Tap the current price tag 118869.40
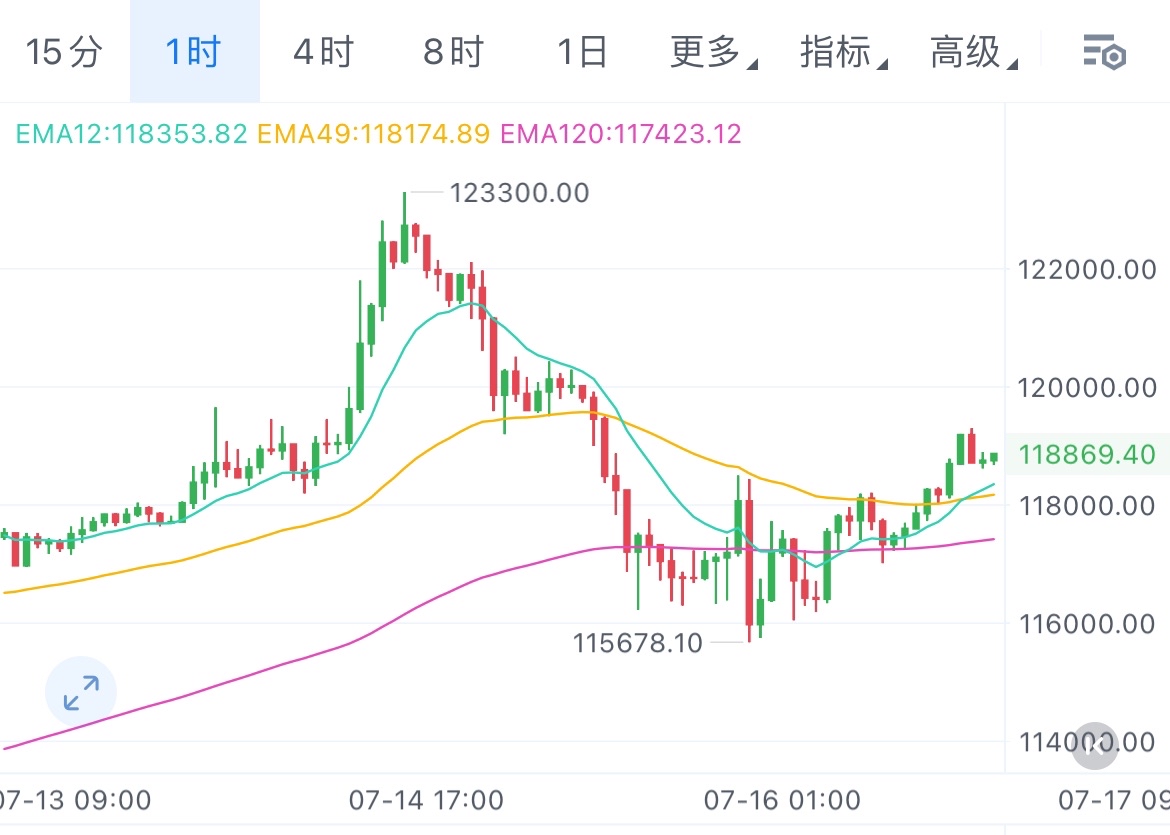The image size is (1170, 835). (x=1086, y=456)
